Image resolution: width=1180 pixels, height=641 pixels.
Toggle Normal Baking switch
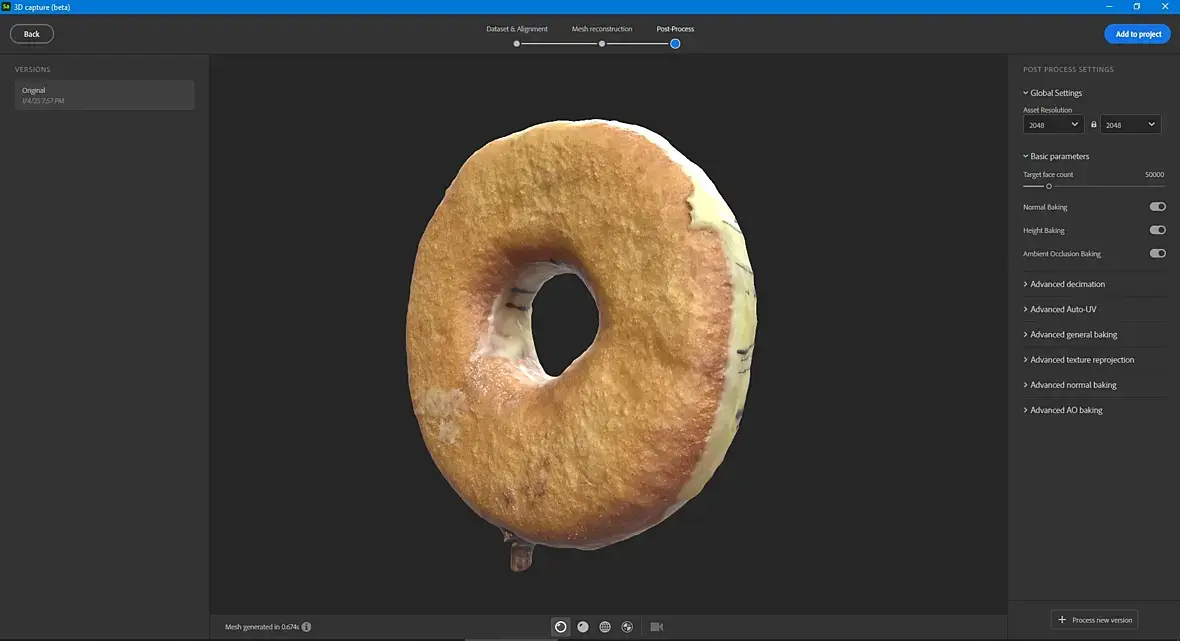click(1157, 207)
